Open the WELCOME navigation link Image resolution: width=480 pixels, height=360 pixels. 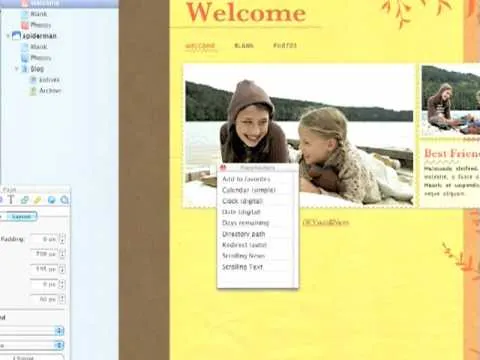[200, 46]
